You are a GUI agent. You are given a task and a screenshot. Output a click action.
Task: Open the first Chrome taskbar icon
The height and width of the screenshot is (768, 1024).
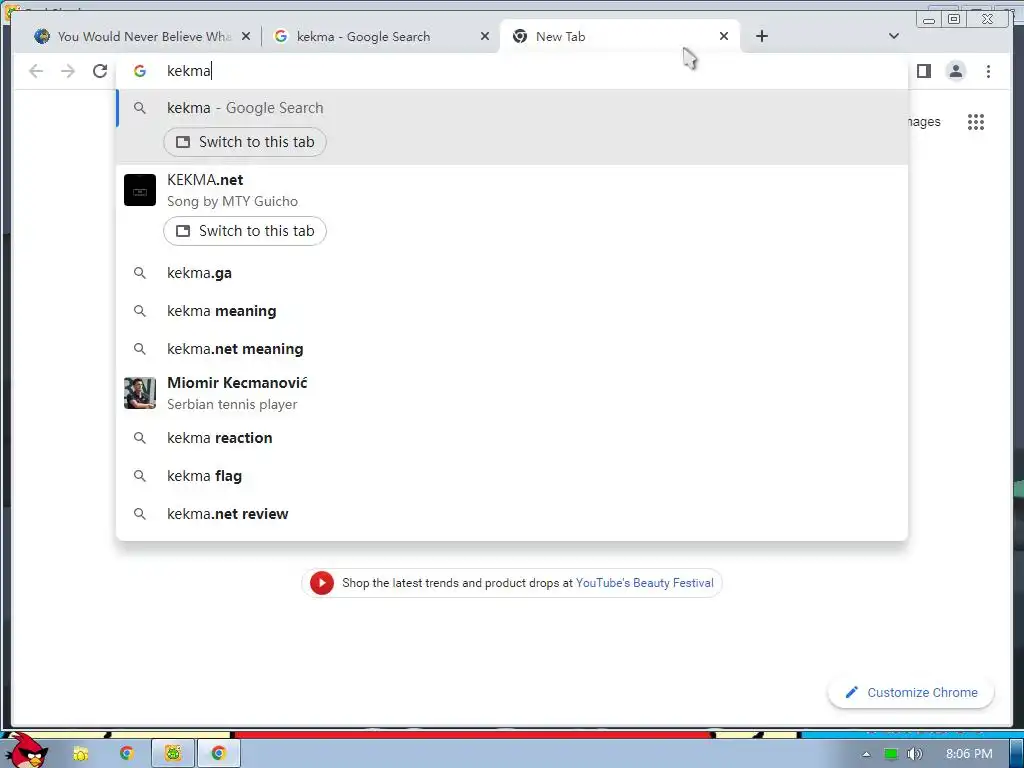pos(127,754)
